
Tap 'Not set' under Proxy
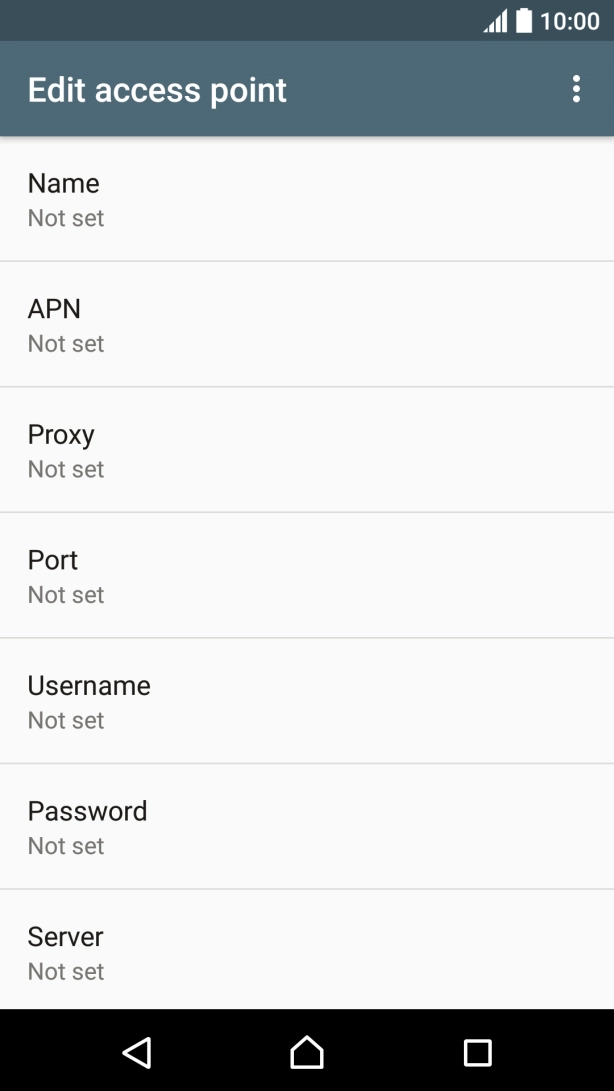[x=66, y=469]
